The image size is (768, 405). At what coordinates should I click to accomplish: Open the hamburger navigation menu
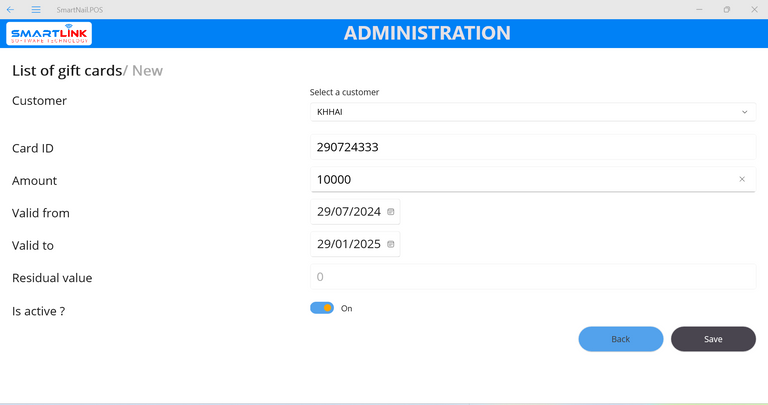(36, 9)
